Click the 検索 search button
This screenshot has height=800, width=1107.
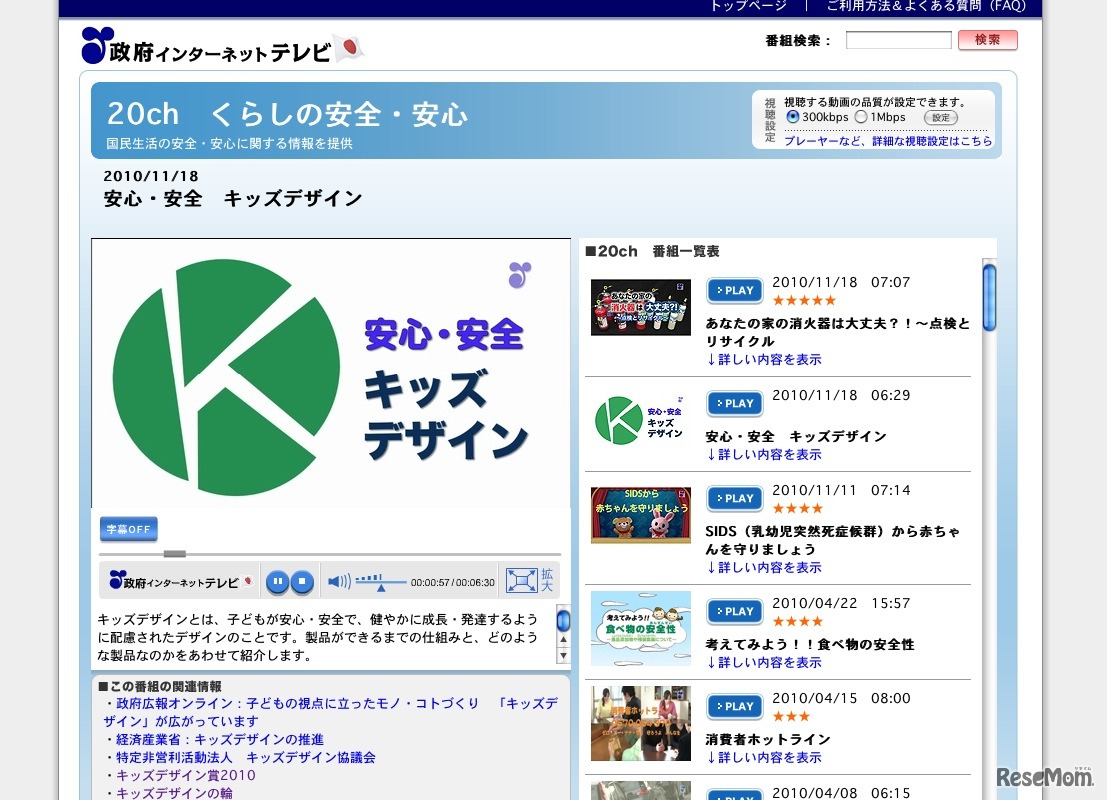pyautogui.click(x=987, y=40)
